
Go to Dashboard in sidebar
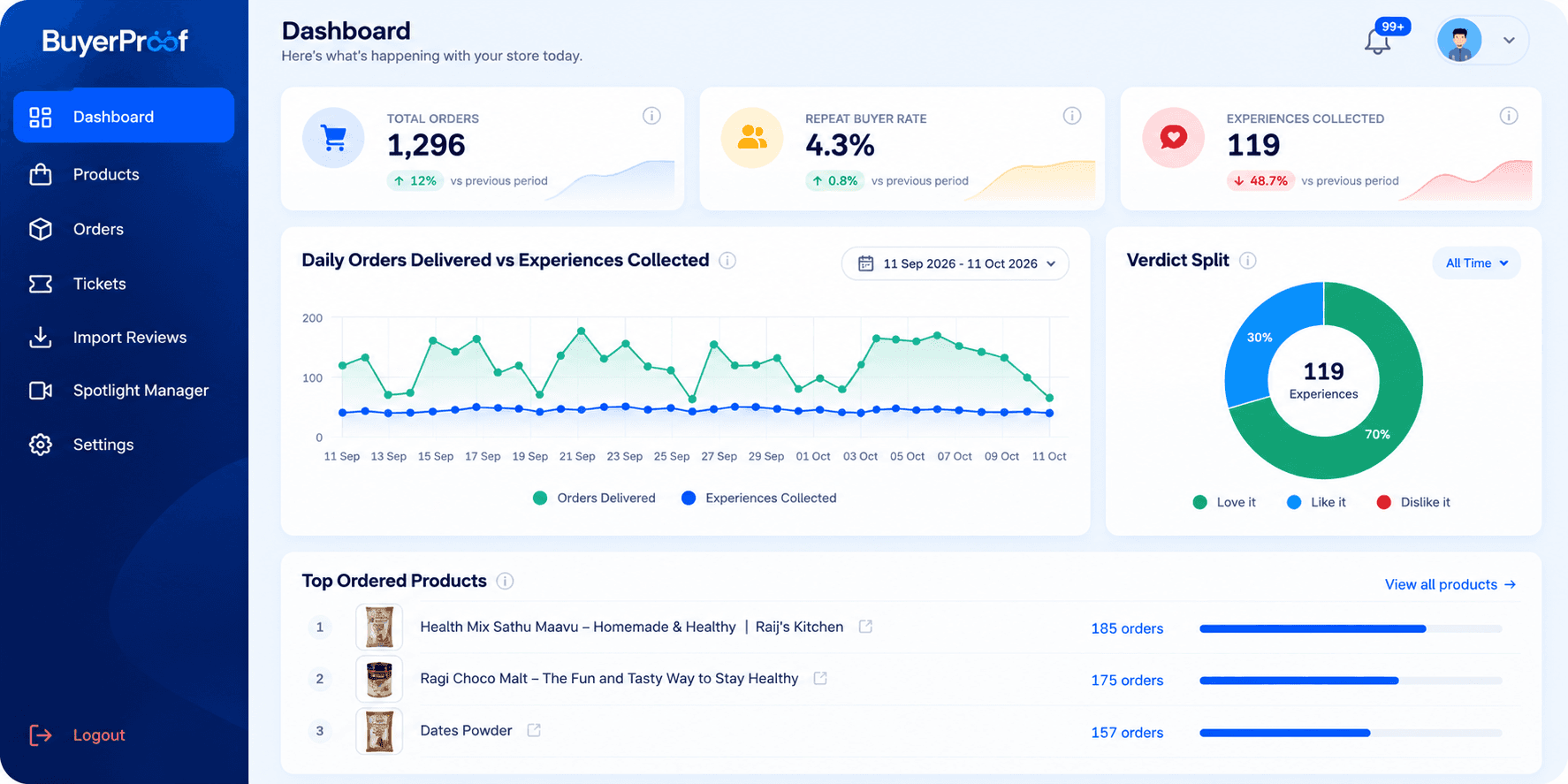(x=124, y=116)
